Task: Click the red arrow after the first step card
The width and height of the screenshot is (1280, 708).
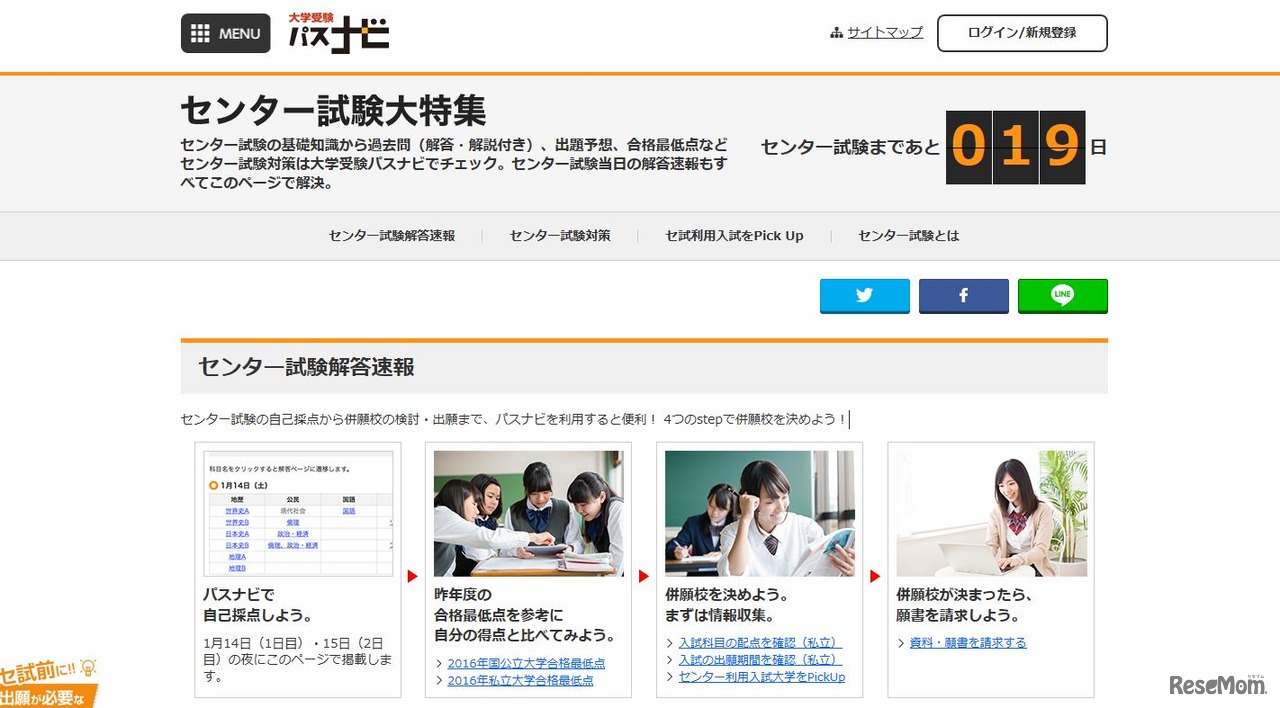Action: (x=412, y=575)
